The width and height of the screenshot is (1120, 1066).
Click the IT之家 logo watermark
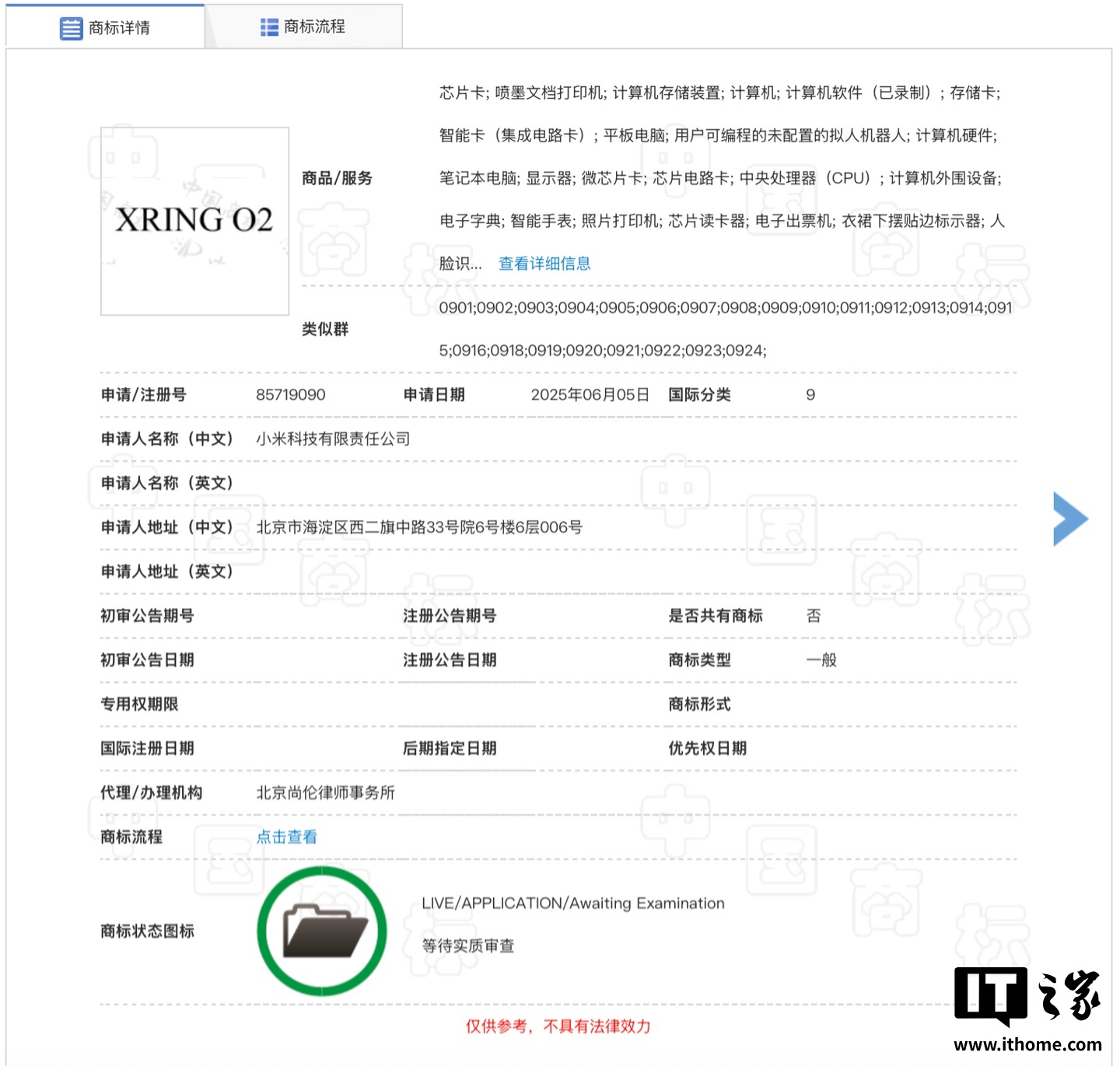pyautogui.click(x=1027, y=995)
